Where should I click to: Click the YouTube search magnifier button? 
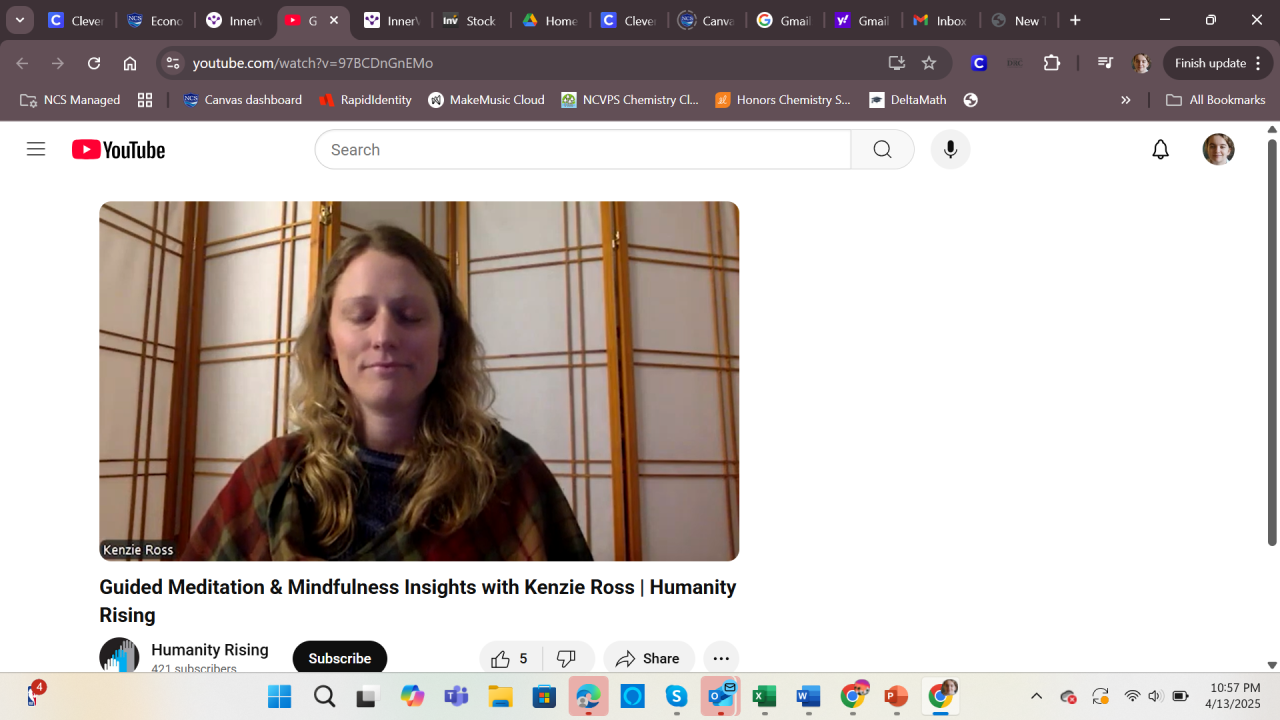882,150
